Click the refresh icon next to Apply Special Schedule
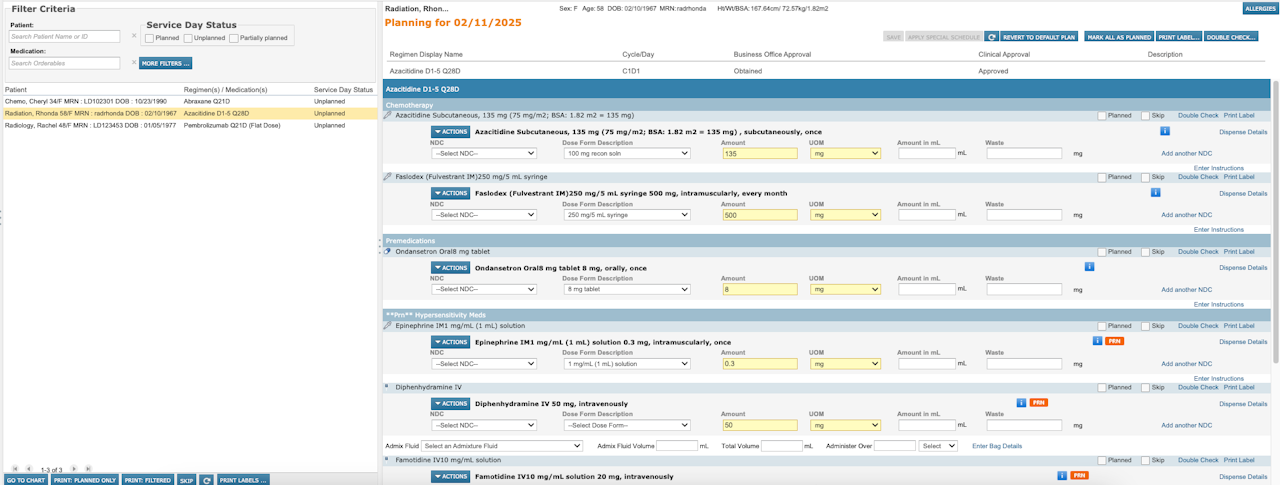Image resolution: width=1280 pixels, height=485 pixels. click(991, 36)
